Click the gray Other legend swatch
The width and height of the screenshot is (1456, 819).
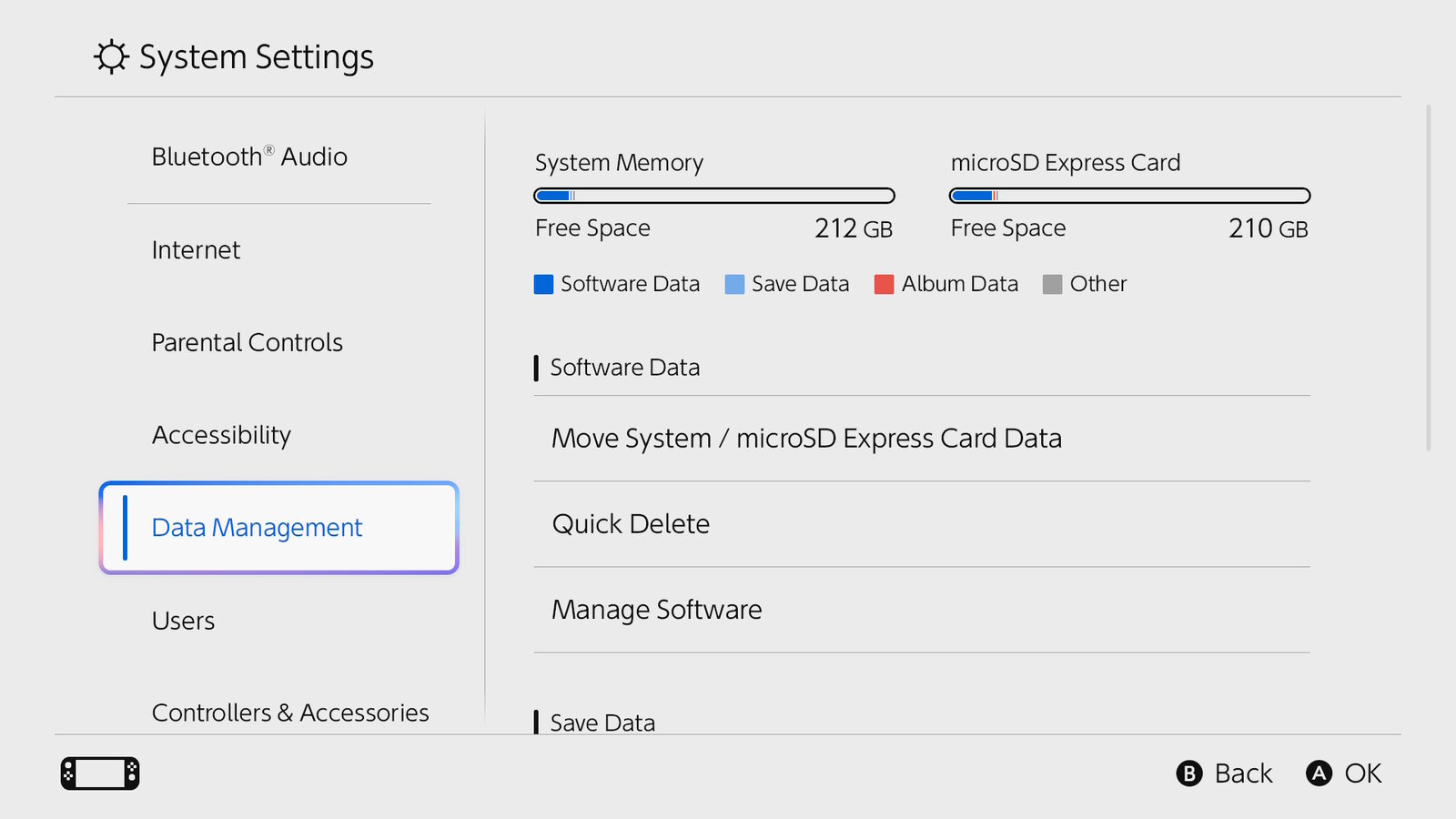(1052, 285)
